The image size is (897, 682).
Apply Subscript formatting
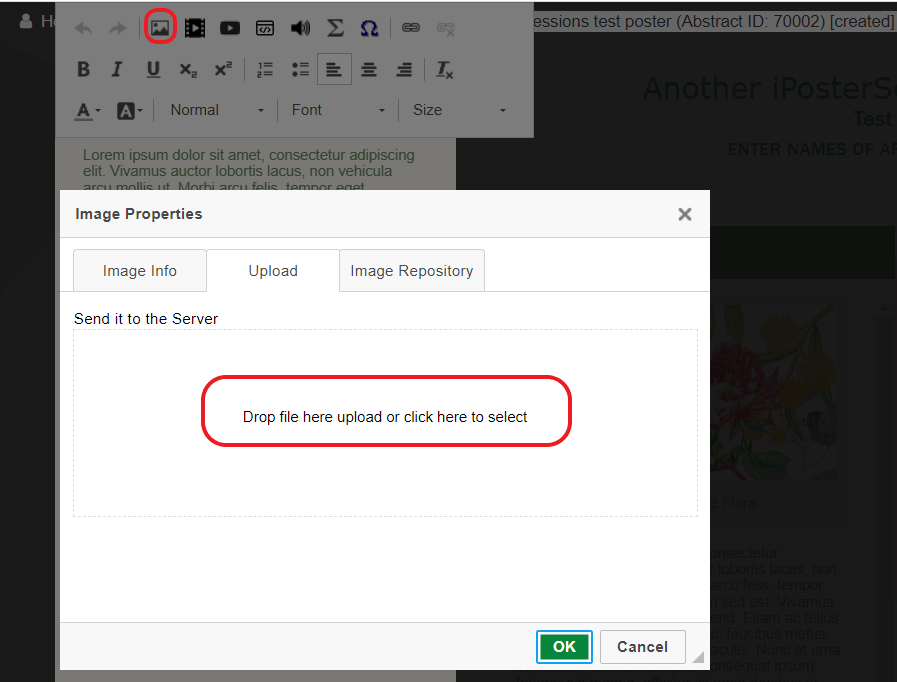pos(188,70)
